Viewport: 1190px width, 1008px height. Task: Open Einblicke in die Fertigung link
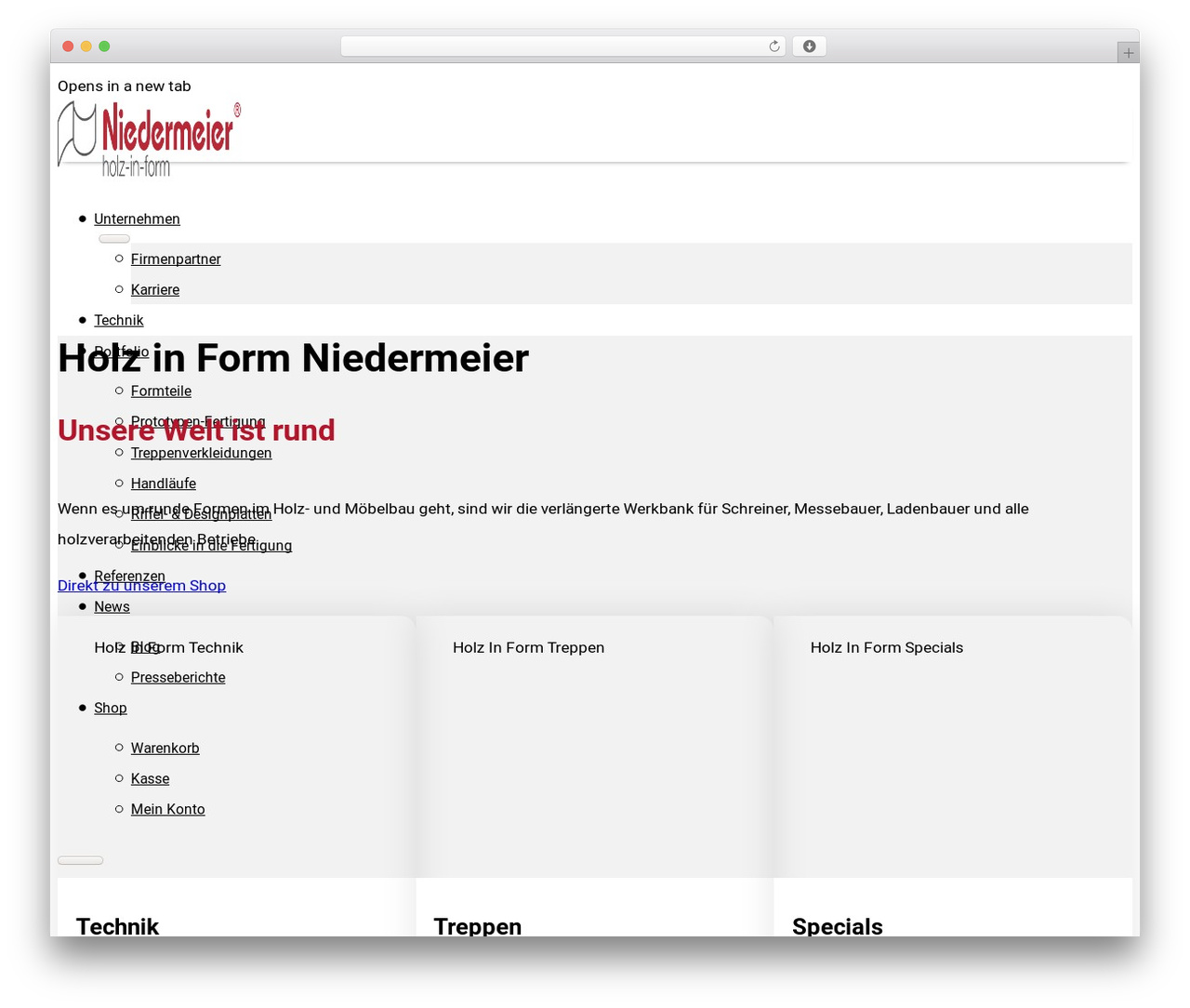point(211,546)
